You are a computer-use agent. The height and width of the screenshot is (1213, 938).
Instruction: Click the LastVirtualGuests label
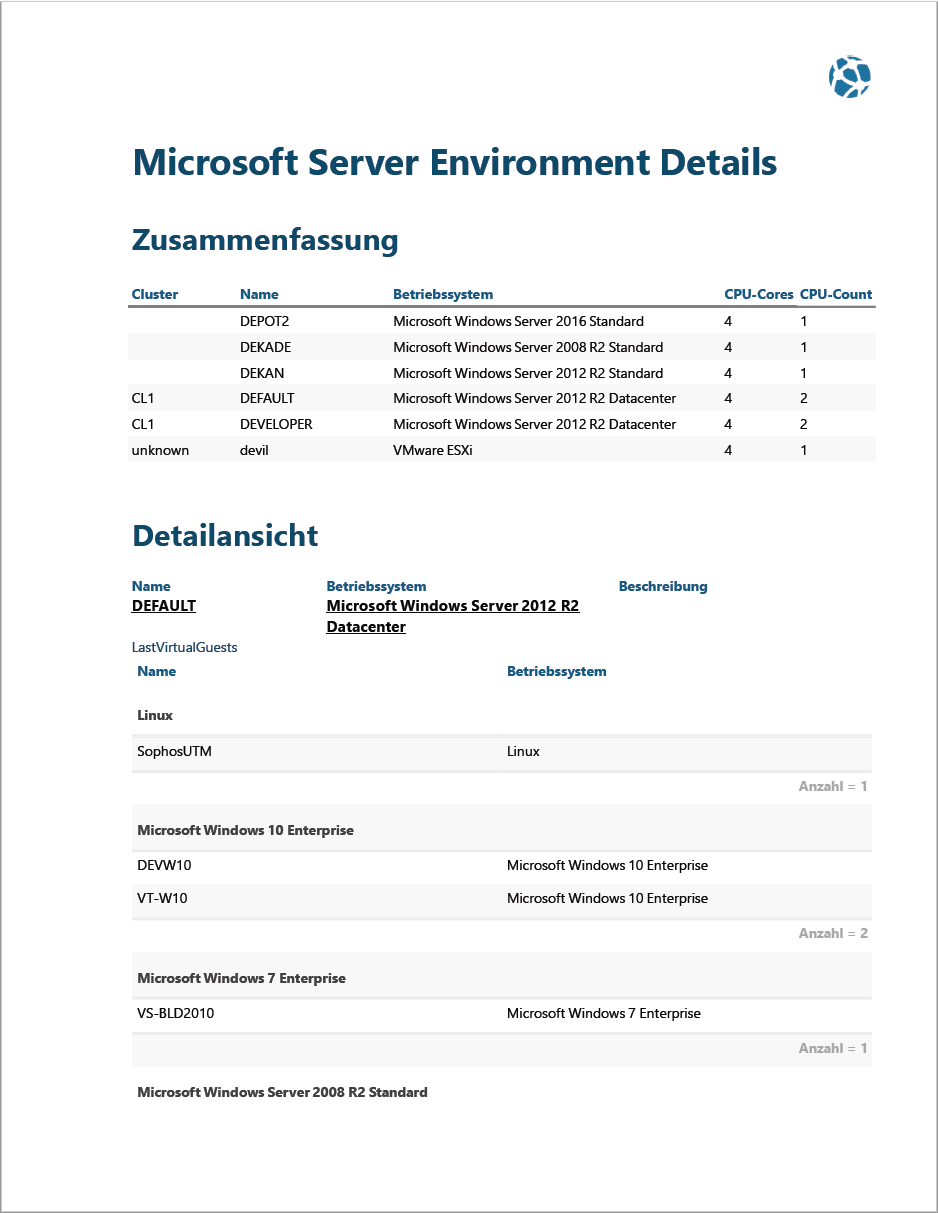(x=185, y=647)
